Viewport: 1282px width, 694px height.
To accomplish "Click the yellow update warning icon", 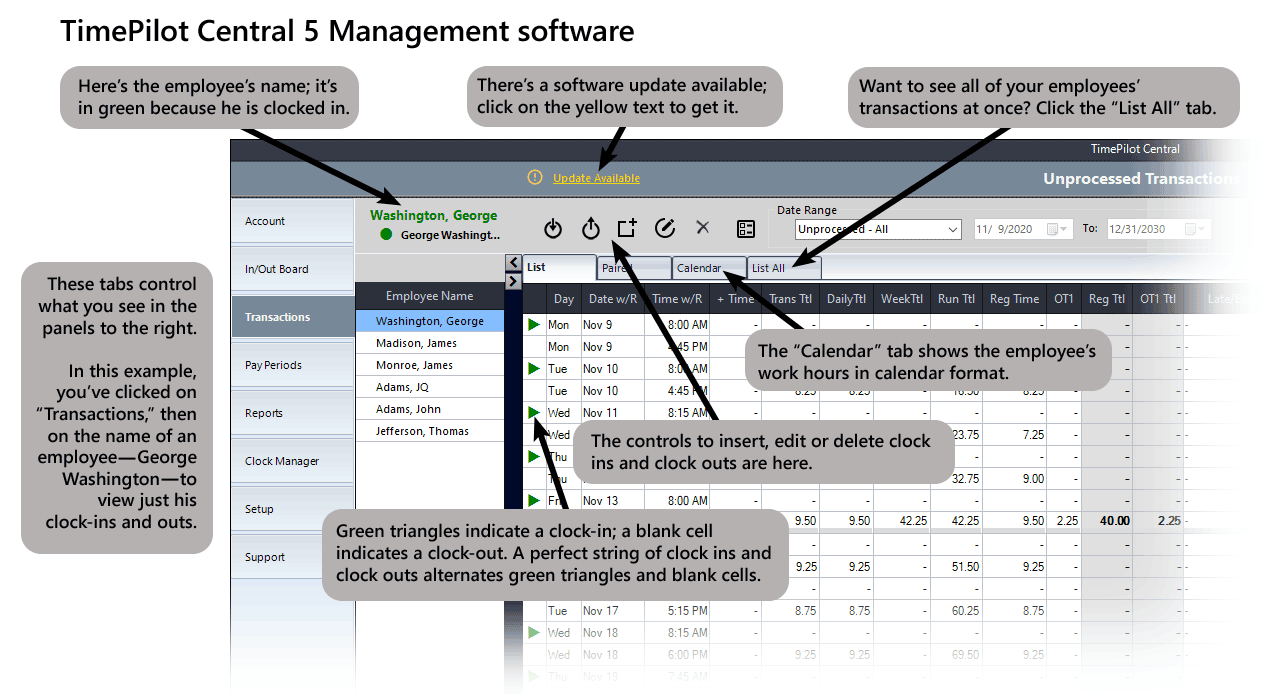I will (535, 178).
